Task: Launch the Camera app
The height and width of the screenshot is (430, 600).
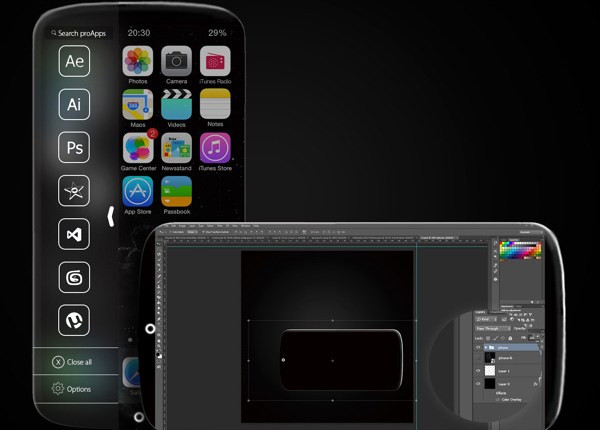Action: click(x=176, y=61)
